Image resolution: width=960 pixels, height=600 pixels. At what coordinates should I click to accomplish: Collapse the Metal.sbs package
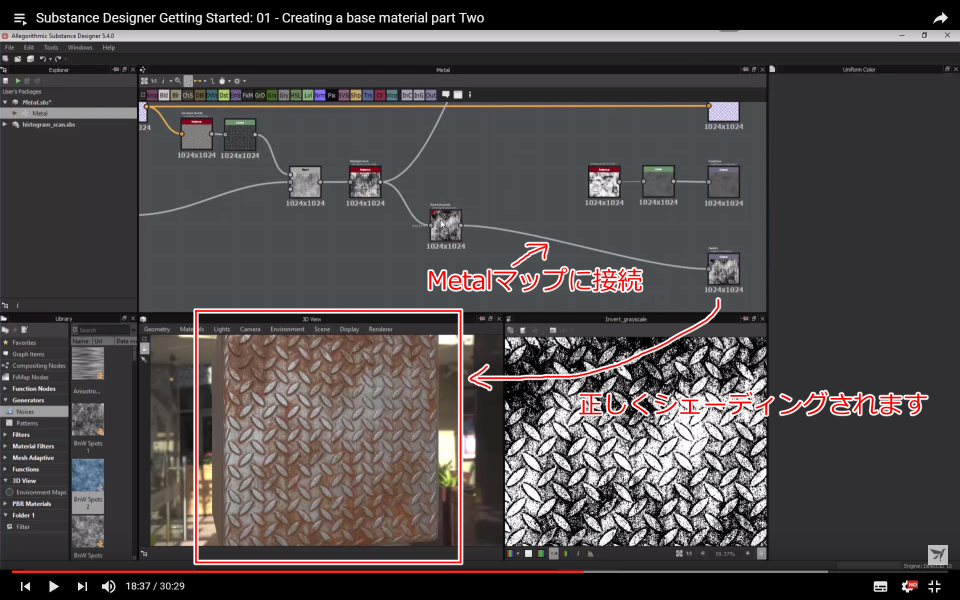pos(6,102)
